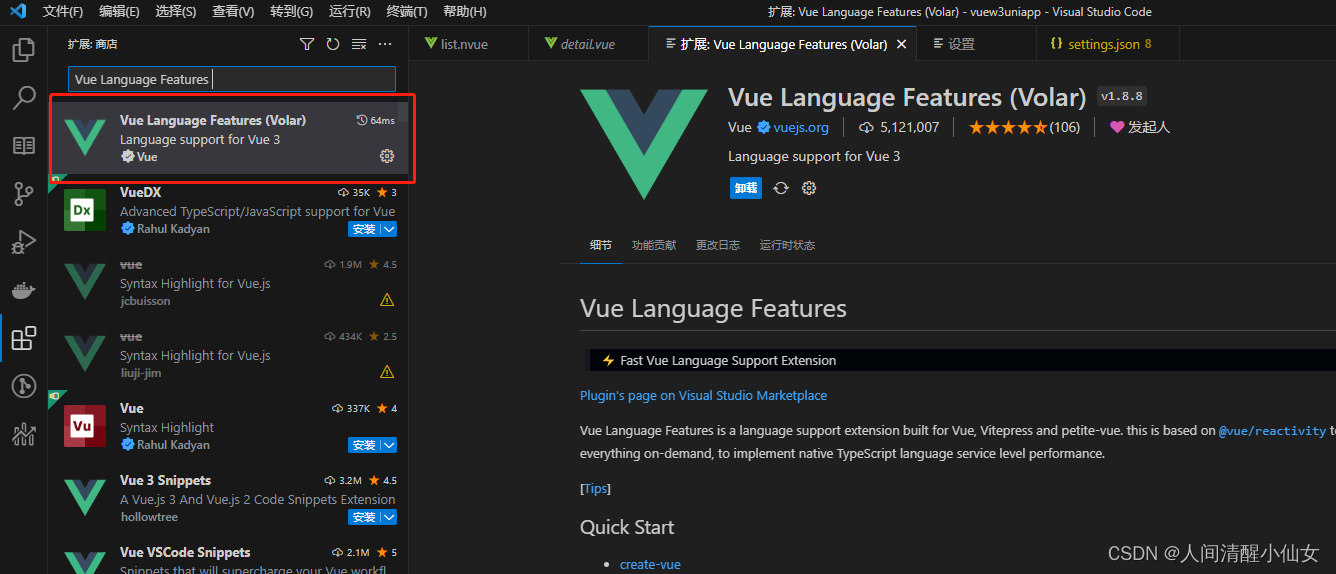Screen dimensions: 1336x574
Task: Click the Tips link
Action: pyautogui.click(x=595, y=488)
